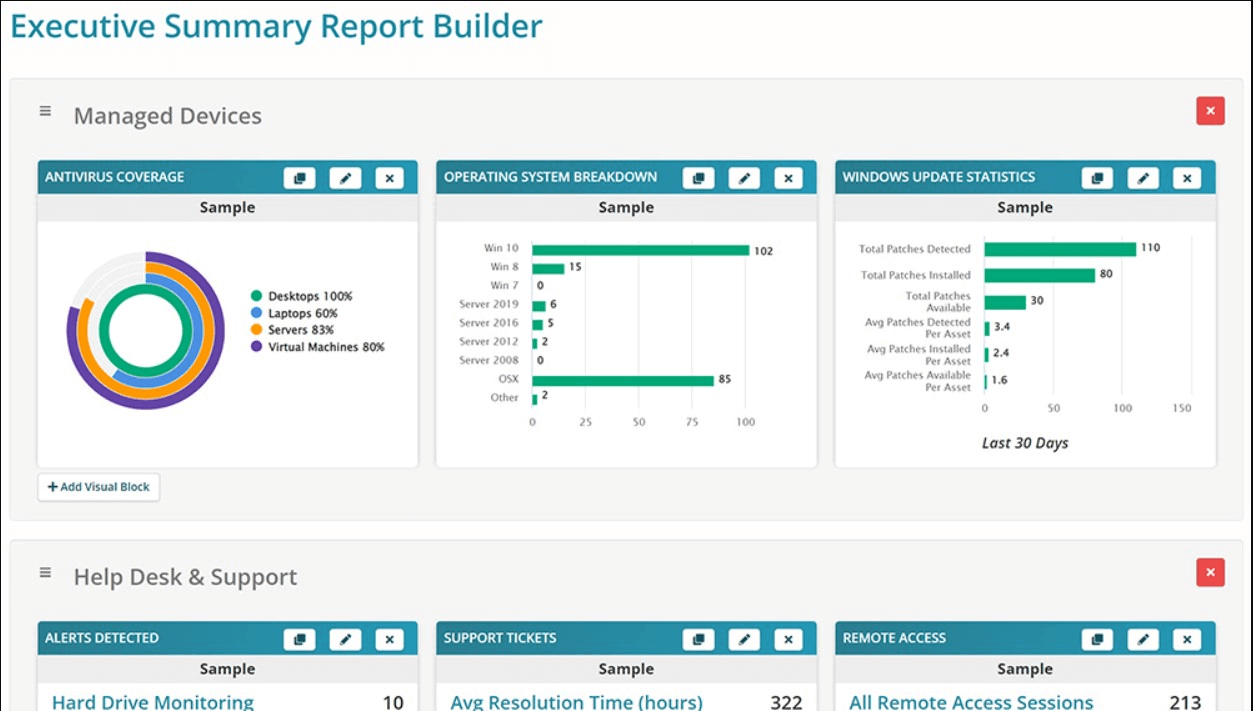Click the Total Patches Detected bar

pos(1060,249)
